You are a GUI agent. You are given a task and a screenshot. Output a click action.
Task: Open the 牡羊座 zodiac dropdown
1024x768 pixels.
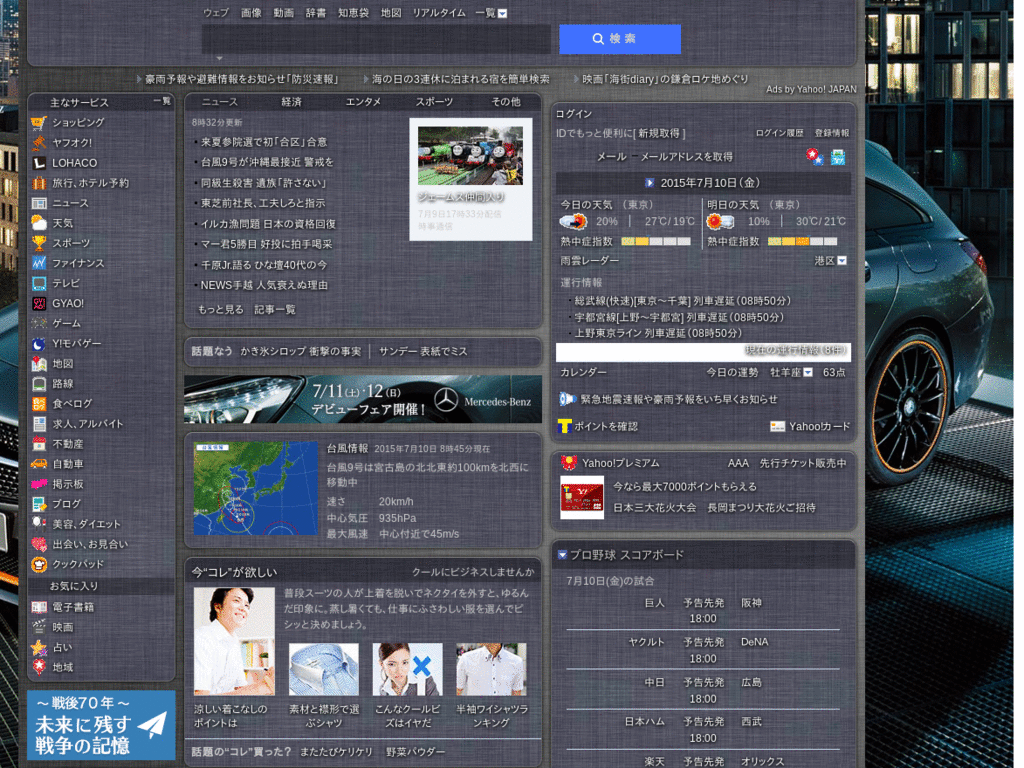[x=808, y=372]
